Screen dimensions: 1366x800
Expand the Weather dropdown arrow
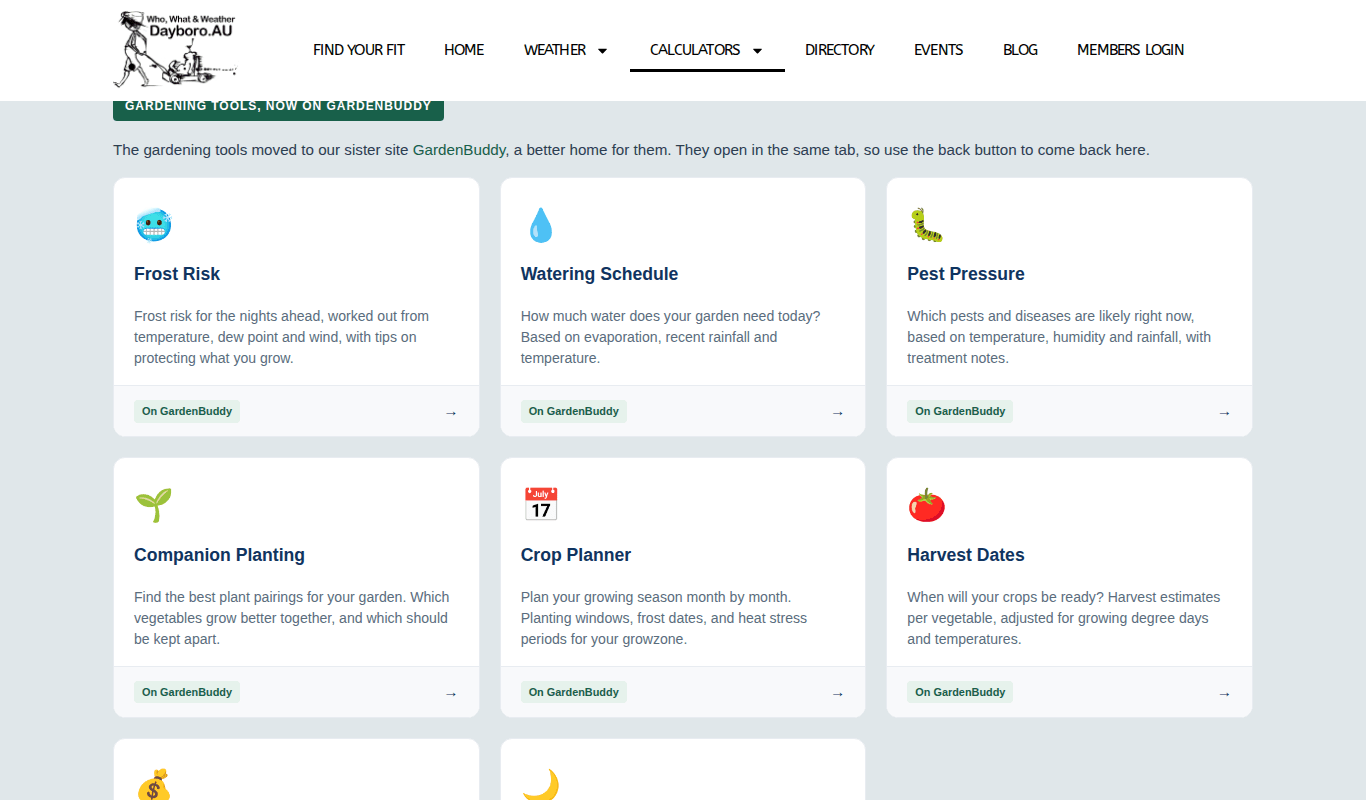(x=602, y=50)
